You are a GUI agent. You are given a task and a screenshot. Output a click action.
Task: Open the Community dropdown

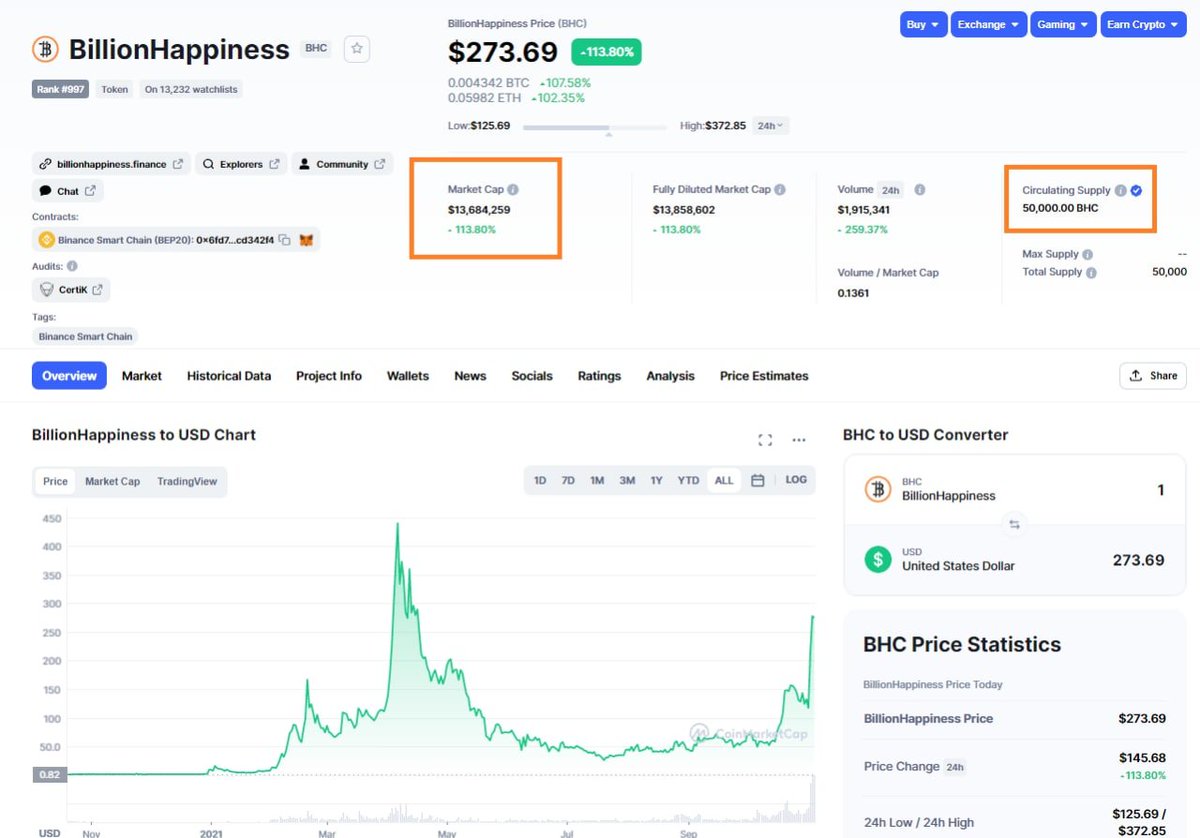click(x=342, y=164)
